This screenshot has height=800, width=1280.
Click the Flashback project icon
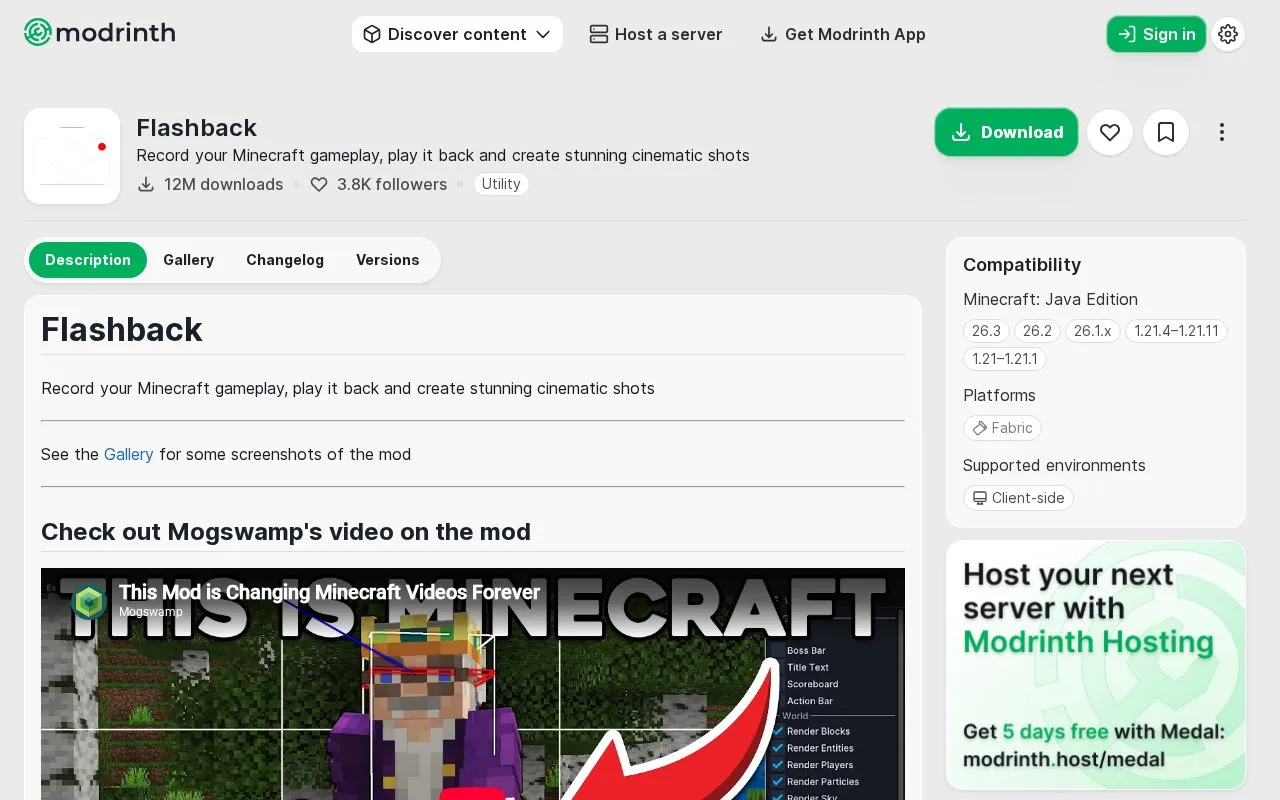72,156
